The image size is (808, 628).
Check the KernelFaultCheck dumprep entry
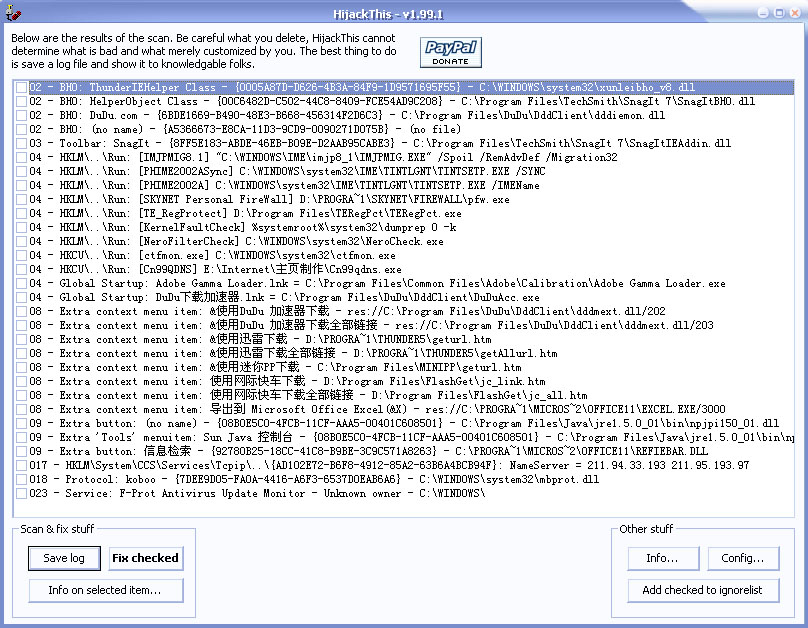pyautogui.click(x=21, y=228)
